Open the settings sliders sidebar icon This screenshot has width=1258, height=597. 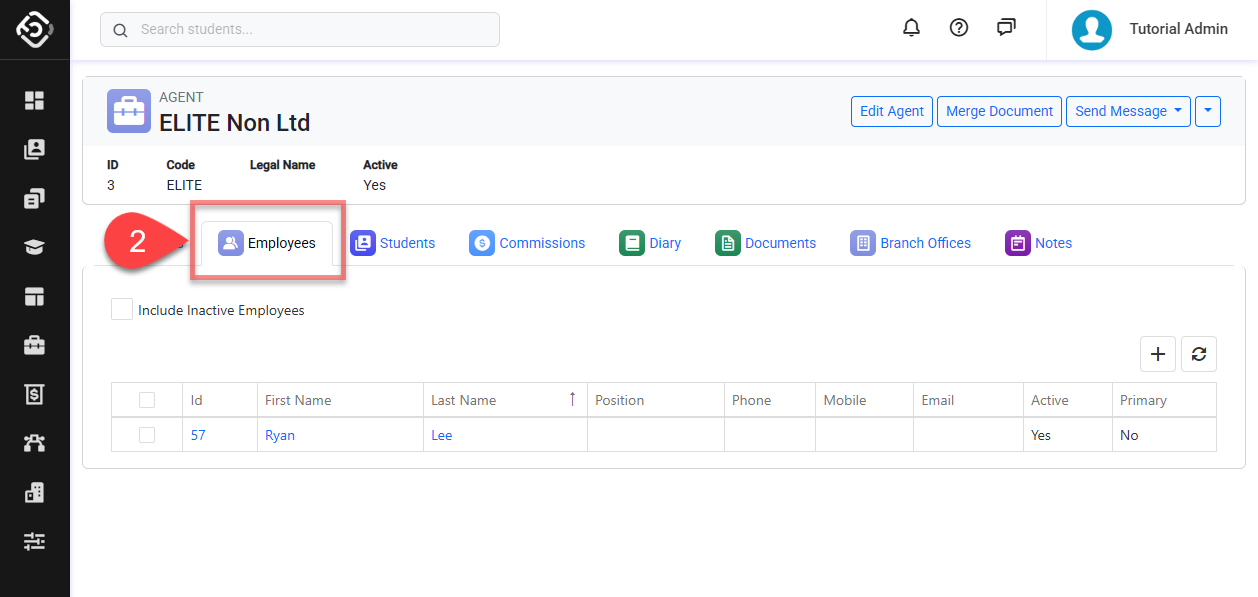[35, 541]
